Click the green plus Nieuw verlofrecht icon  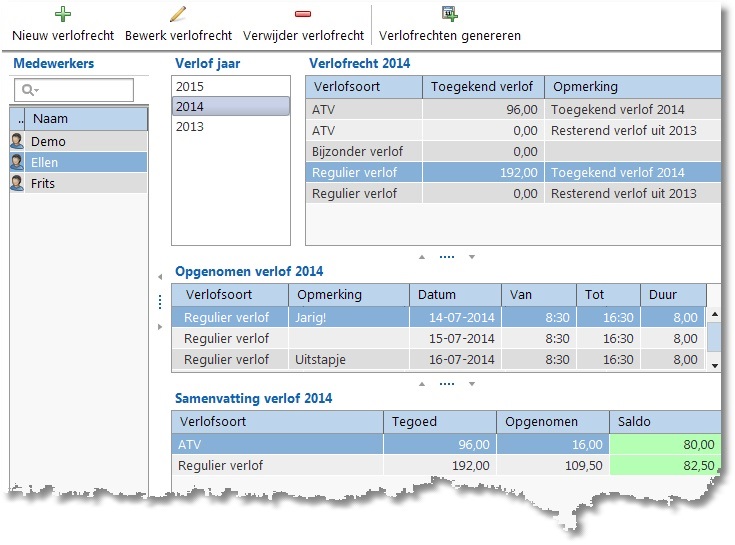point(63,14)
